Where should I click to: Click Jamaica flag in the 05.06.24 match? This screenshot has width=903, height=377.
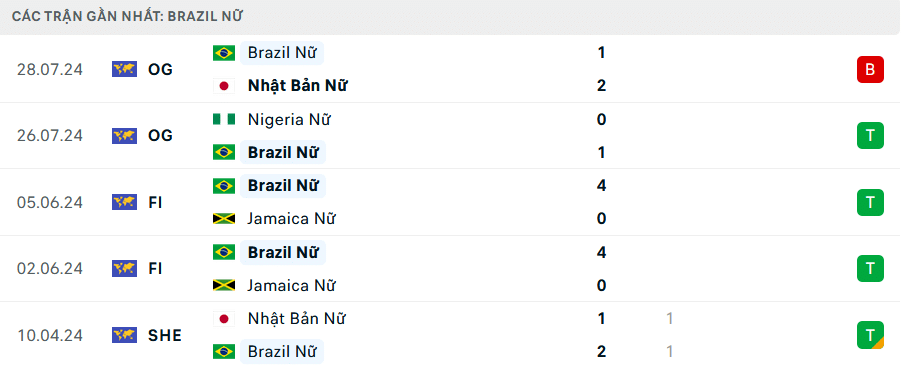(x=223, y=219)
